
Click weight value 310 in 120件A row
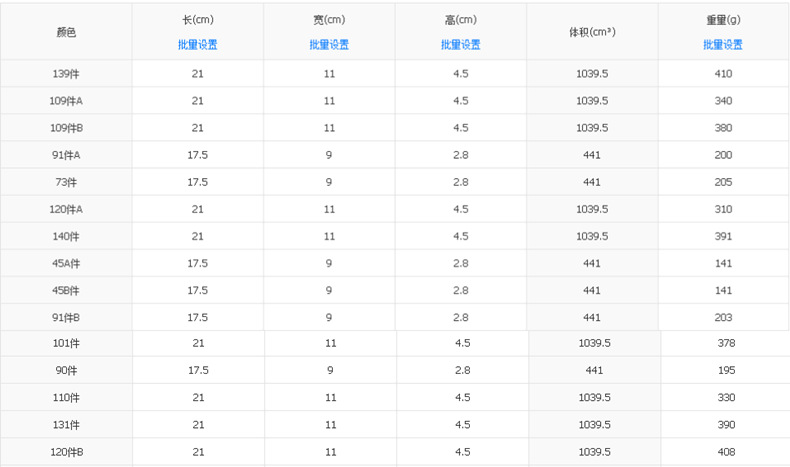pos(723,210)
